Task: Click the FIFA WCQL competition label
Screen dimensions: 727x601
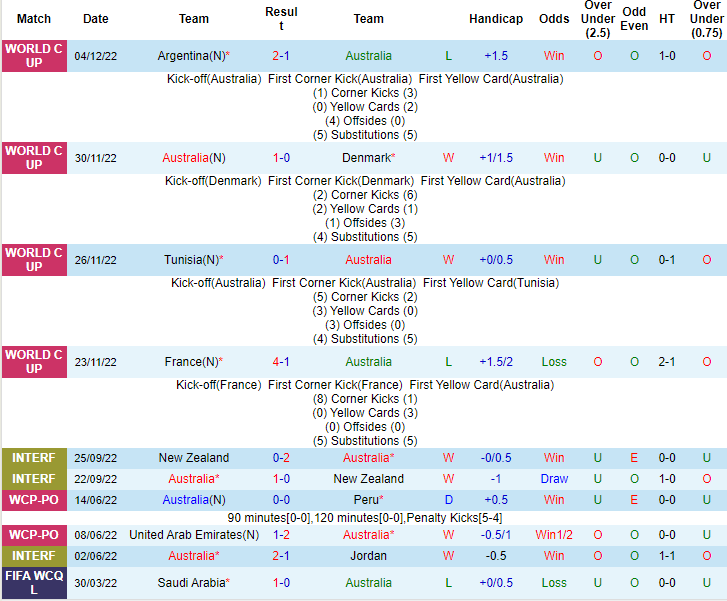Action: [x=34, y=583]
